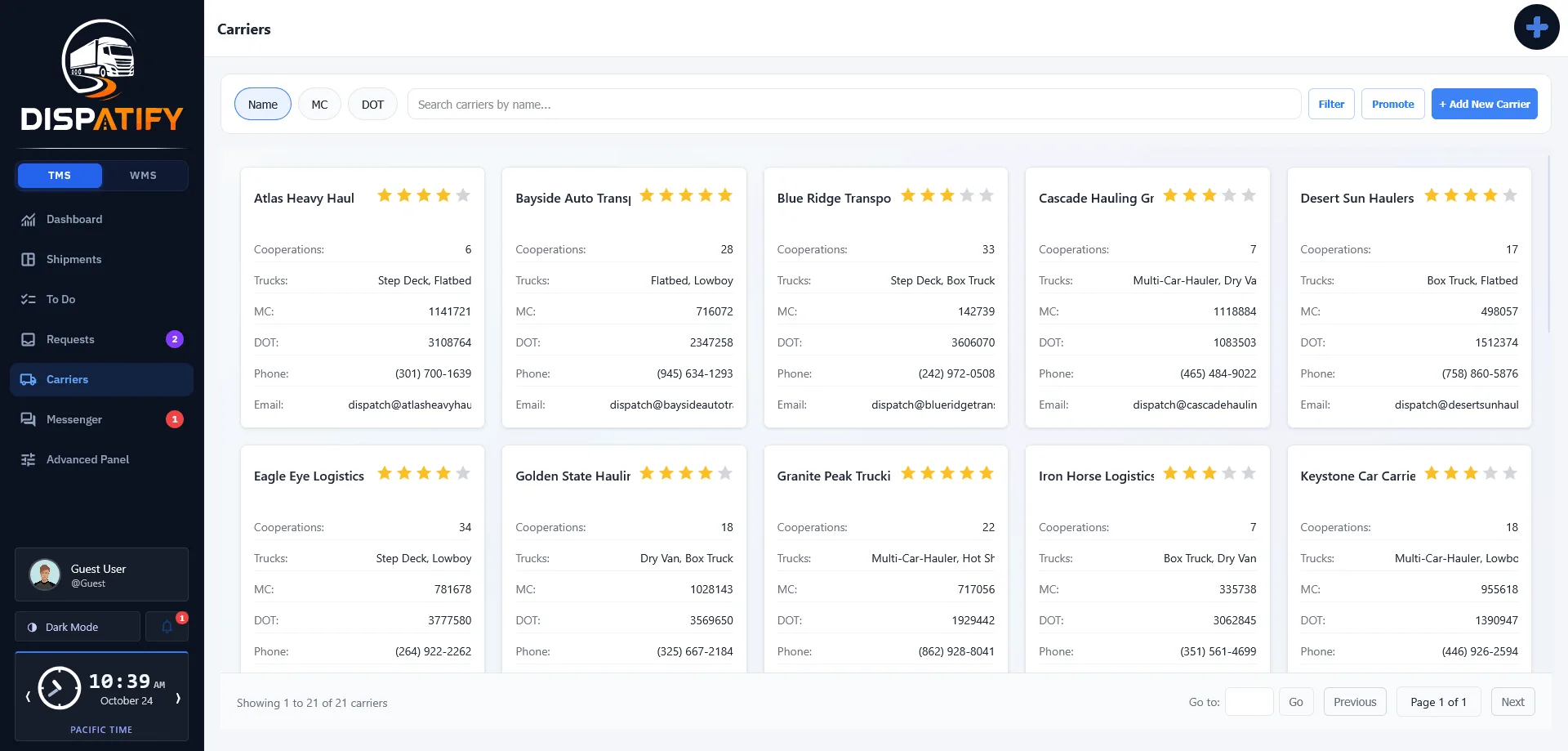Viewport: 1568px width, 751px height.
Task: Select the MC search filter
Action: (319, 104)
